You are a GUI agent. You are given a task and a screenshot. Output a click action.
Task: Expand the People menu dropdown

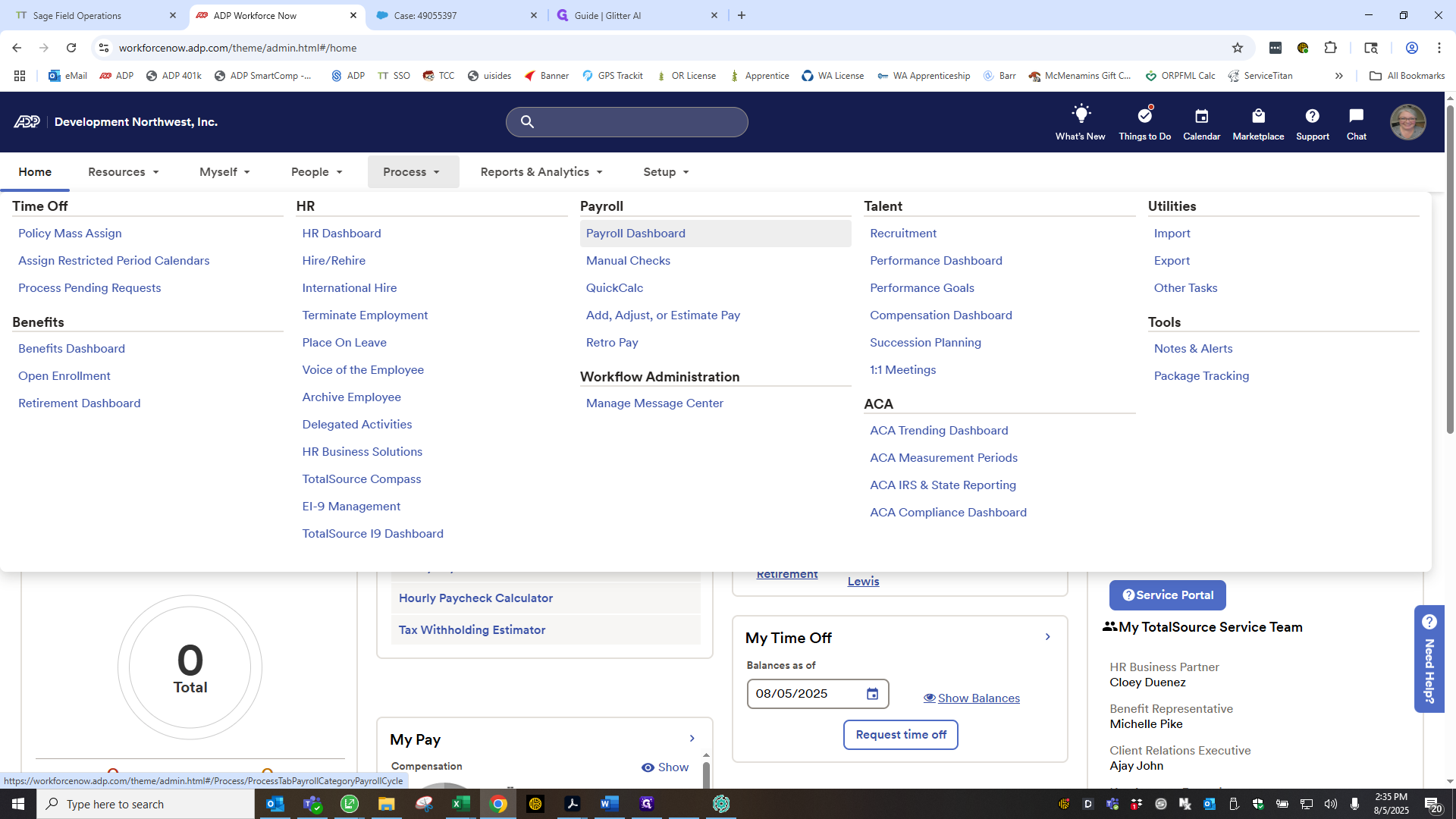pyautogui.click(x=317, y=172)
